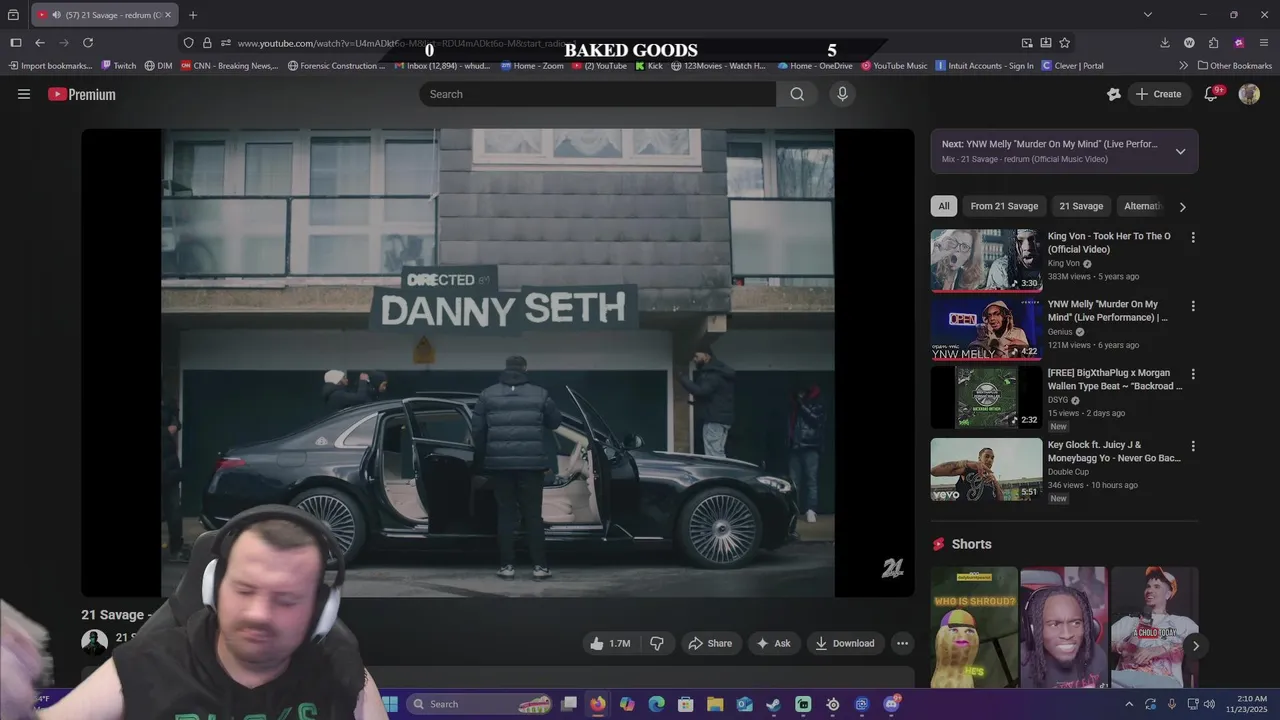
Task: Open browser extensions puzzle icon
Action: pos(1214,43)
